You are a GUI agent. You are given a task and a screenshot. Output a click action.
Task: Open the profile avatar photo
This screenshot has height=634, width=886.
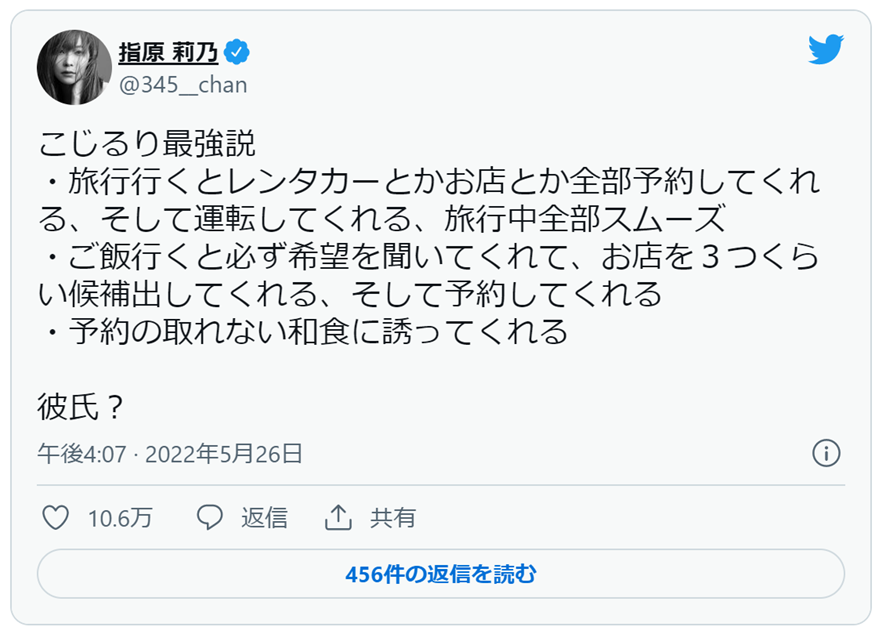(74, 67)
